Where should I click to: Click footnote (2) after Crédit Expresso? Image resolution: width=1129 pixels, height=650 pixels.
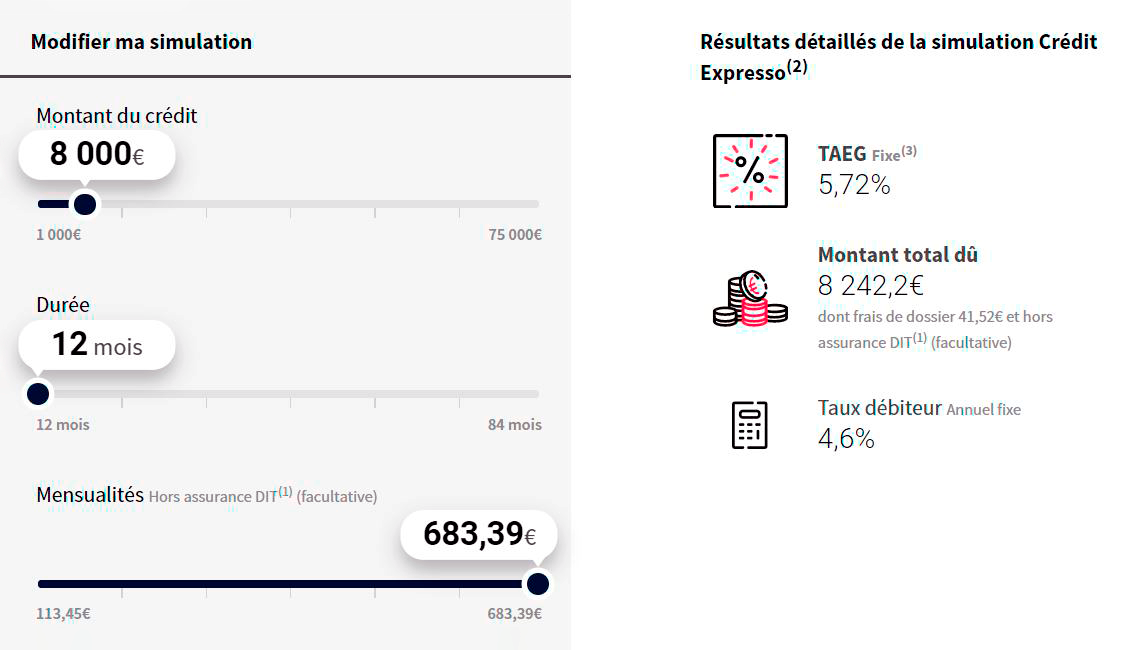(x=797, y=67)
